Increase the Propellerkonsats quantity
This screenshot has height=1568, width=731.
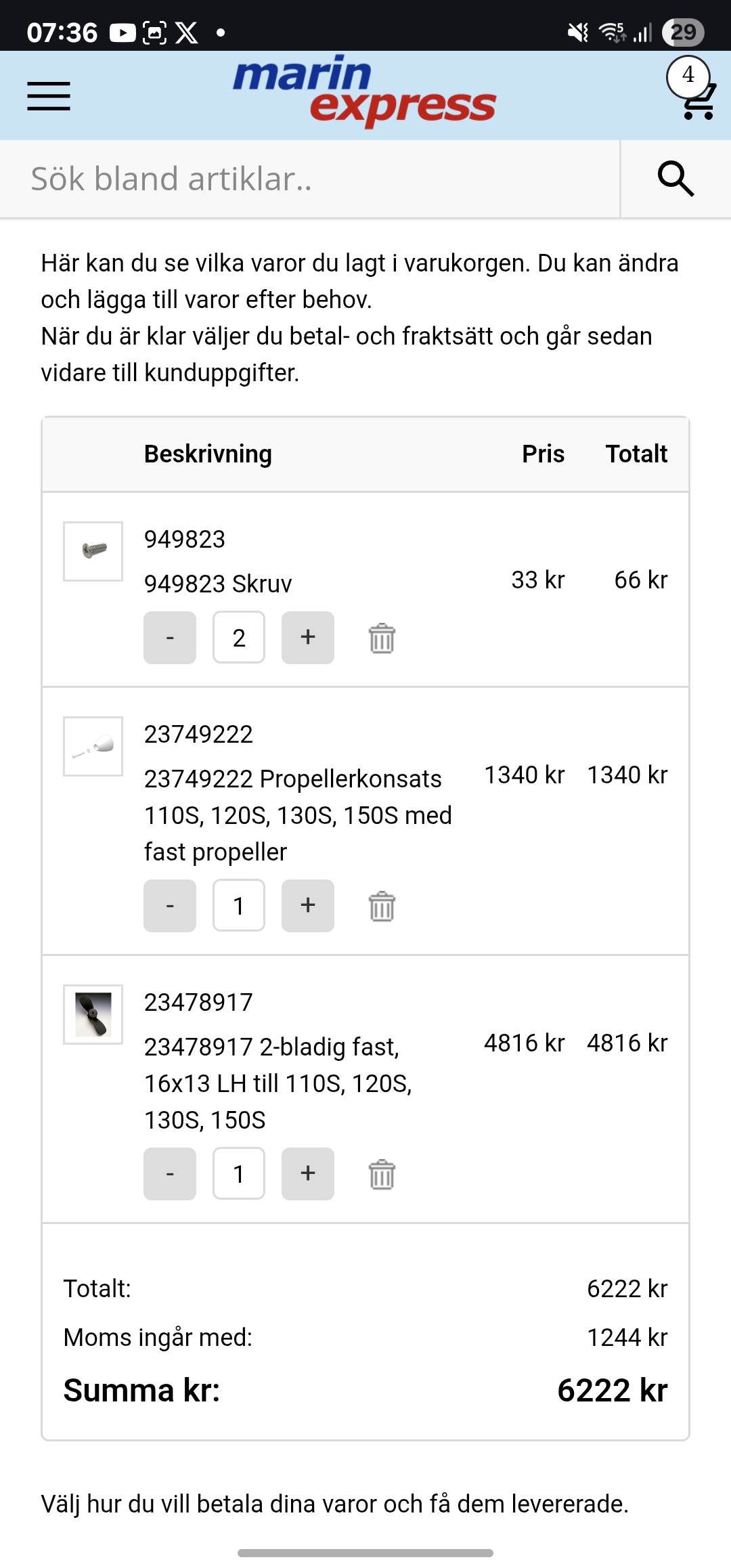tap(308, 906)
